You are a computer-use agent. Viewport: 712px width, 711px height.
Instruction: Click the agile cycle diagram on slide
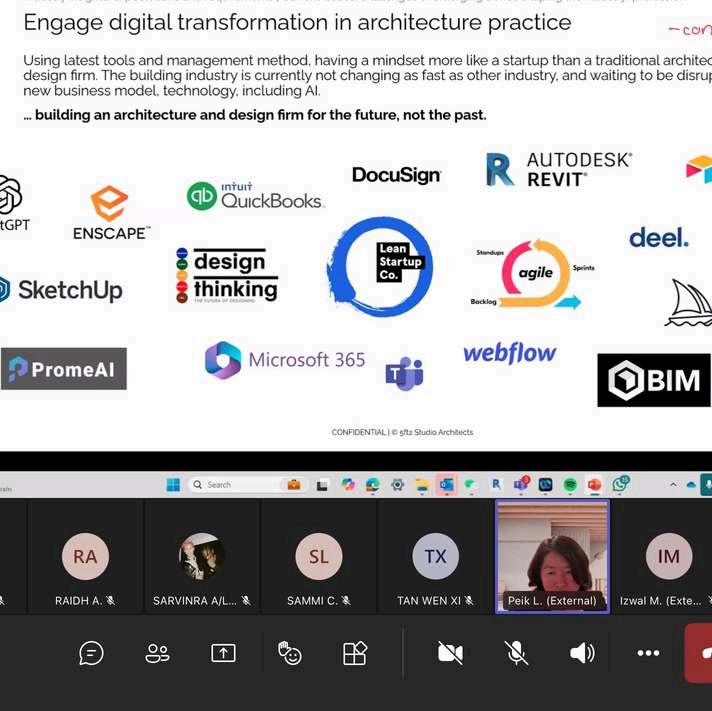532,274
